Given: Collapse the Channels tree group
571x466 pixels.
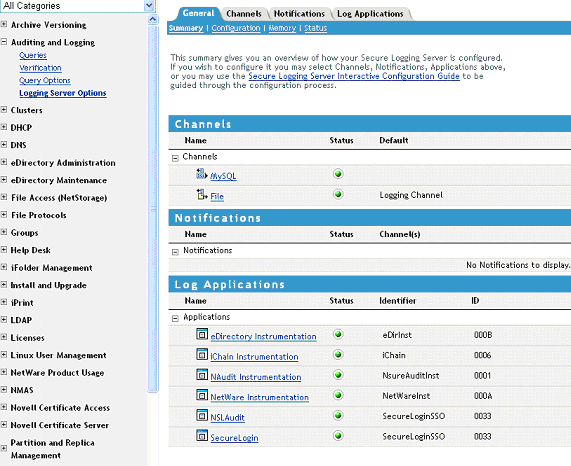Looking at the screenshot, I should click(x=175, y=158).
